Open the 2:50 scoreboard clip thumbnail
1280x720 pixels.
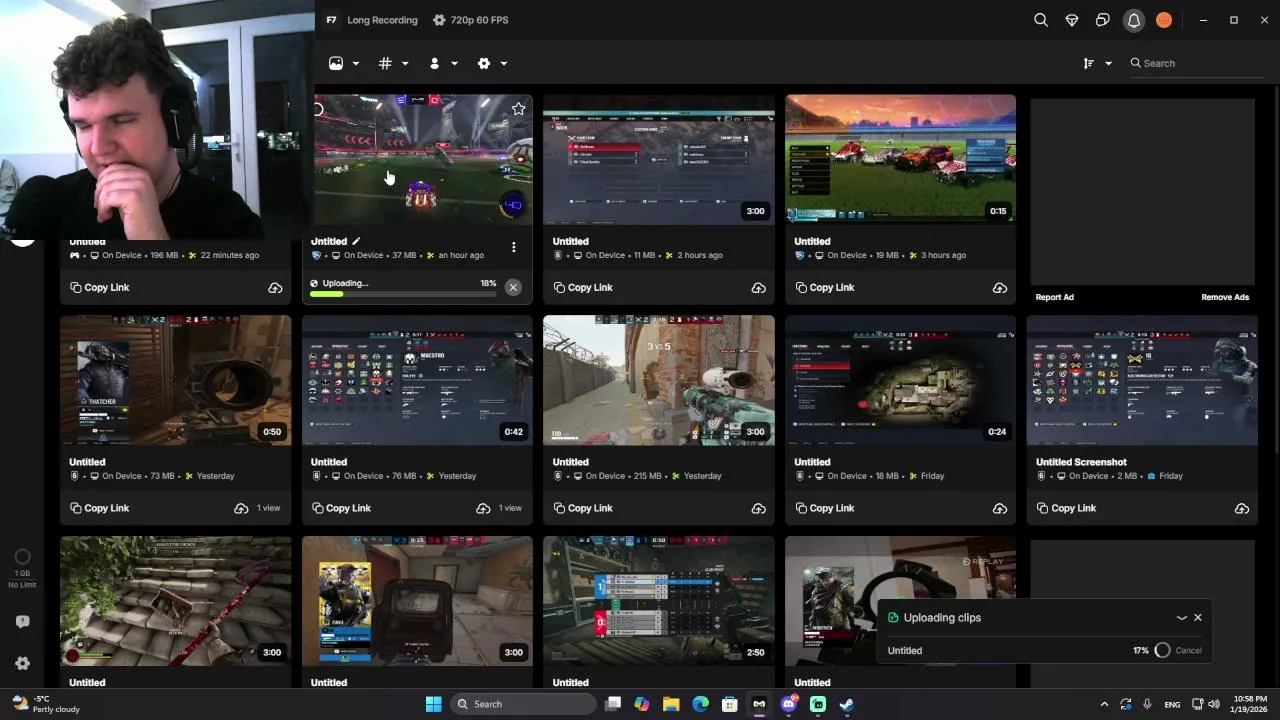[659, 601]
